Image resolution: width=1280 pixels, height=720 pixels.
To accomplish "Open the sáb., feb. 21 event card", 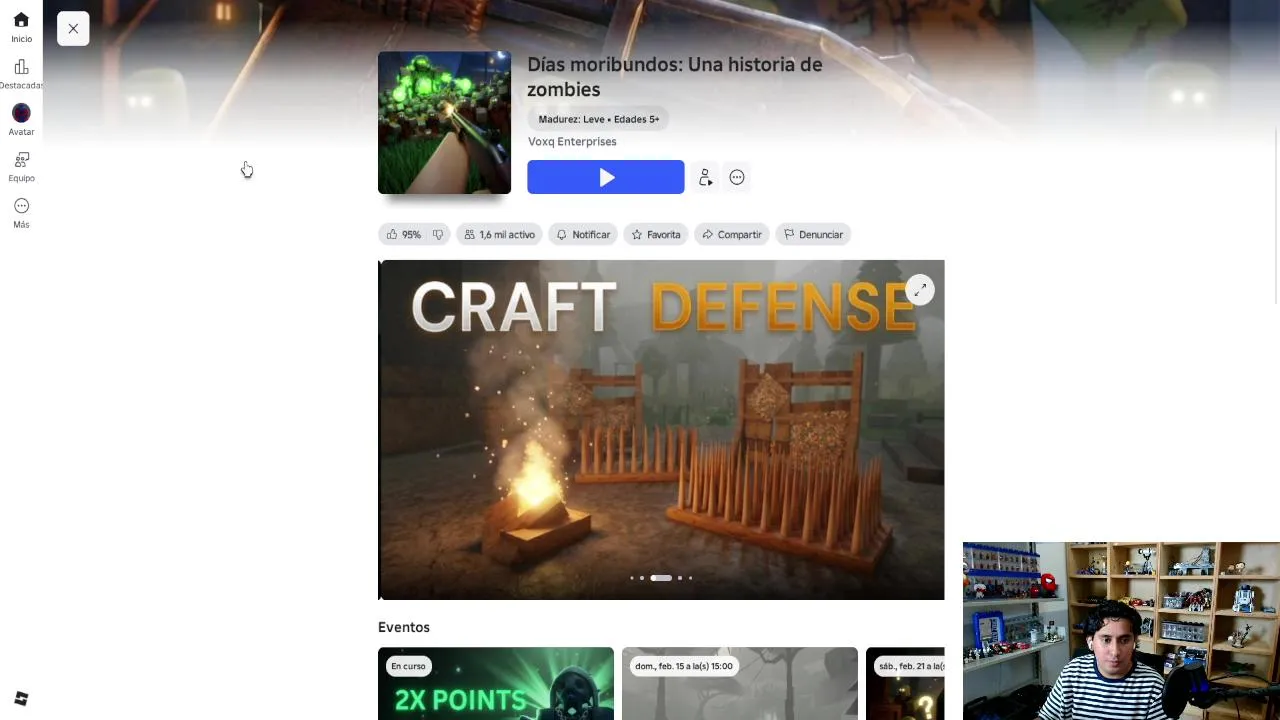I will tap(905, 683).
